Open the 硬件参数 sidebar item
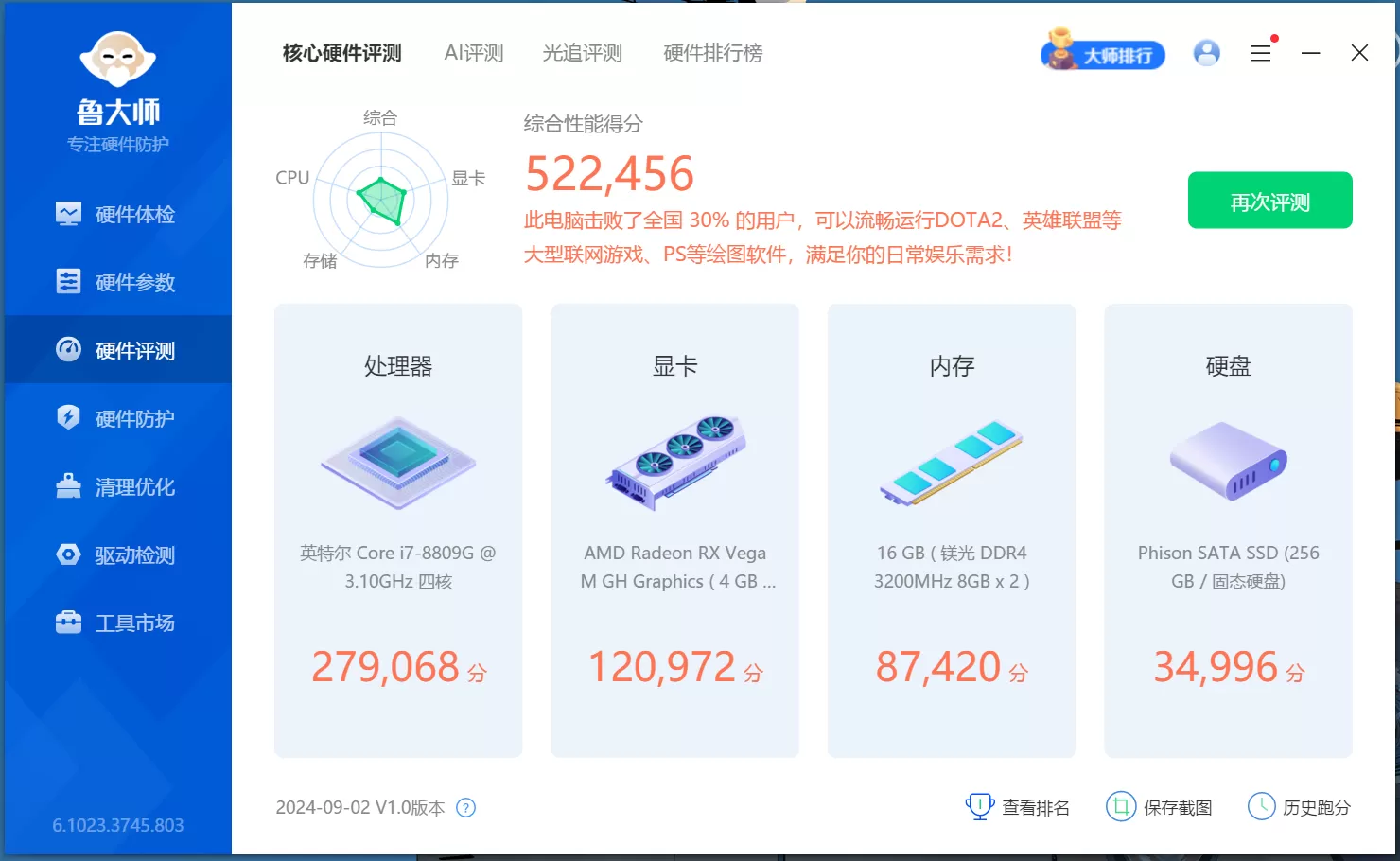Viewport: 1400px width, 861px height. pos(115,283)
